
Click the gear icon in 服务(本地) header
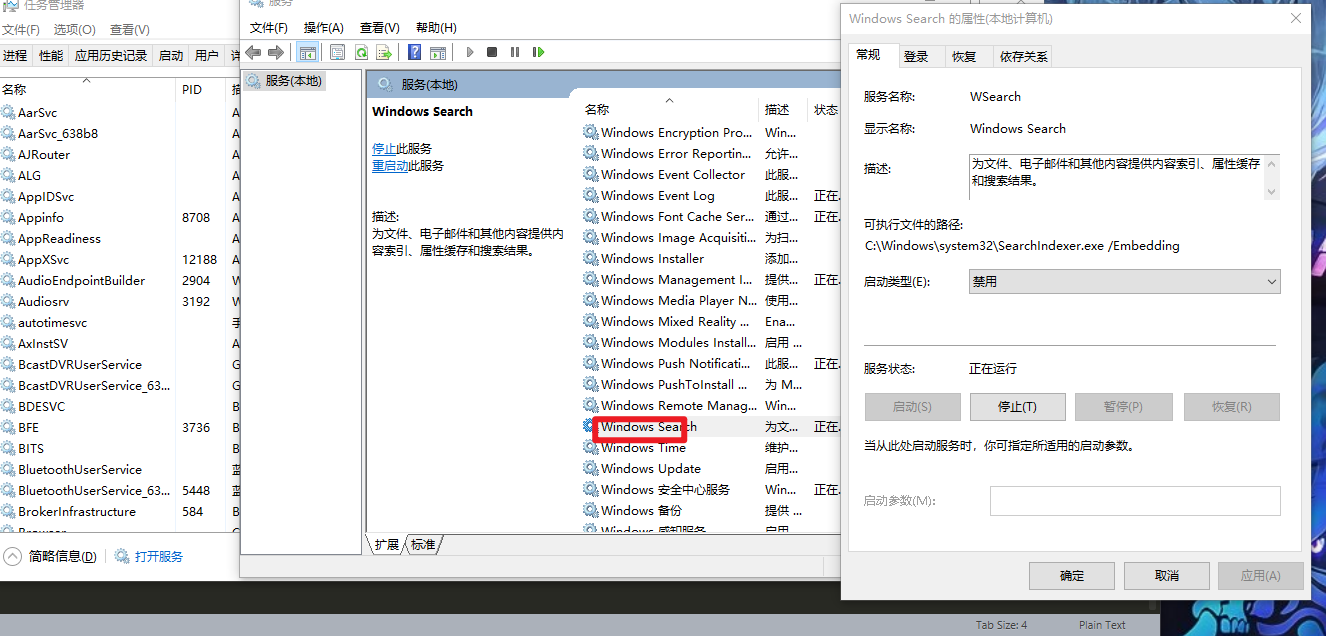pyautogui.click(x=384, y=85)
